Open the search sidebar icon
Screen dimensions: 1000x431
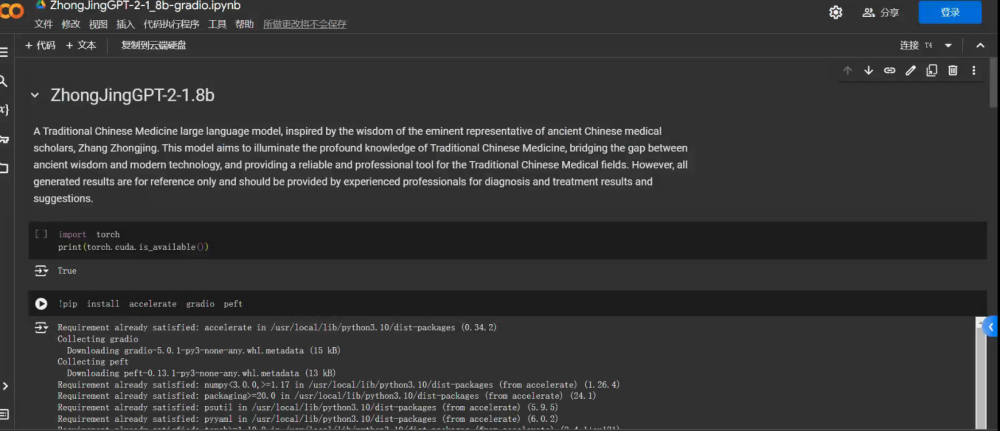click(x=3, y=81)
